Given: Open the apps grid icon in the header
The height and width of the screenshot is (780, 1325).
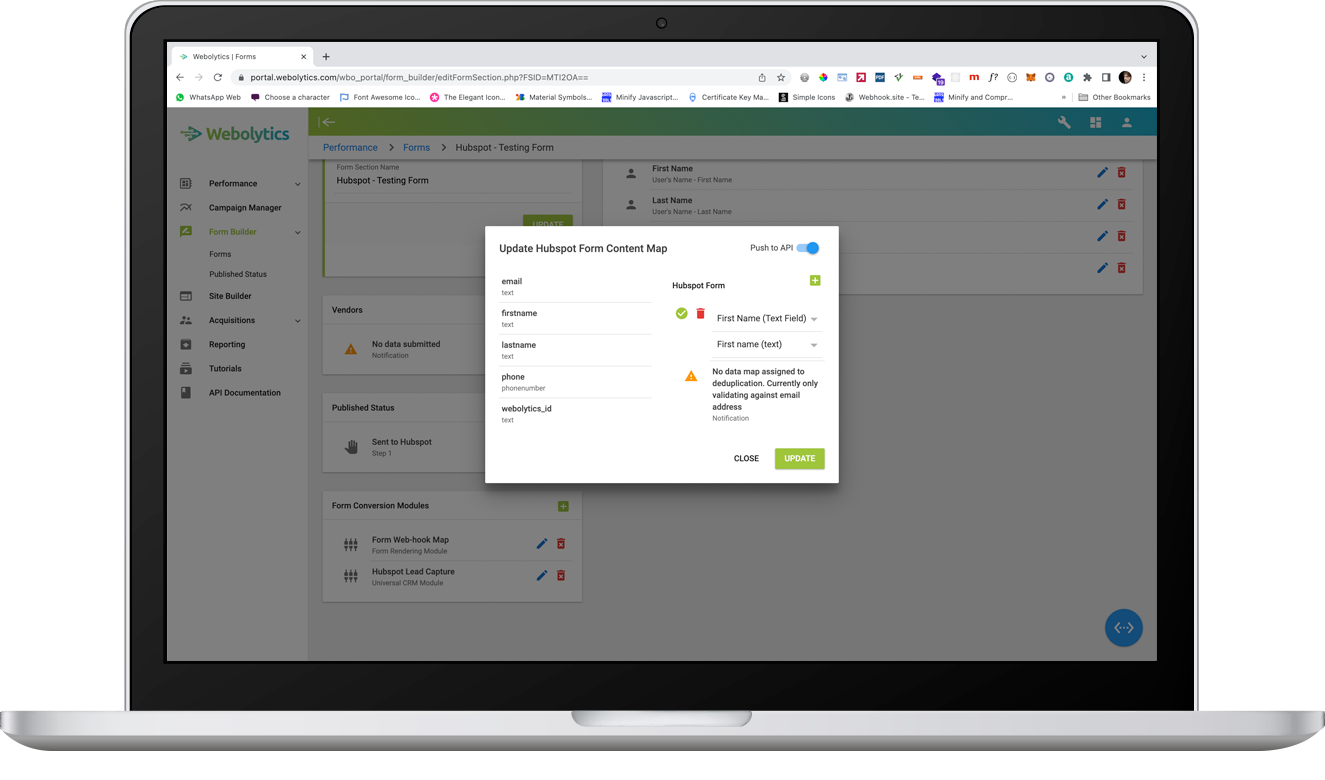Looking at the screenshot, I should [1095, 122].
